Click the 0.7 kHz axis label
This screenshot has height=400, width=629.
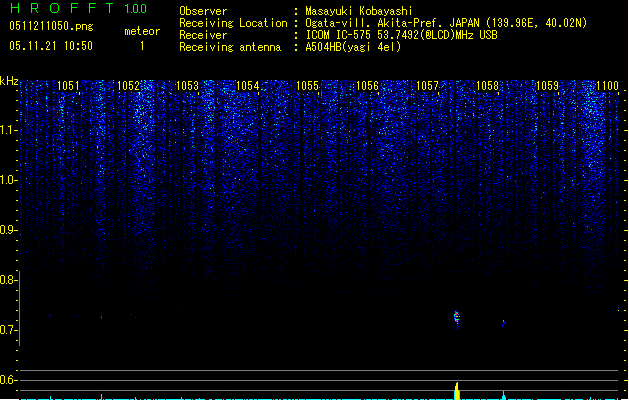8,330
